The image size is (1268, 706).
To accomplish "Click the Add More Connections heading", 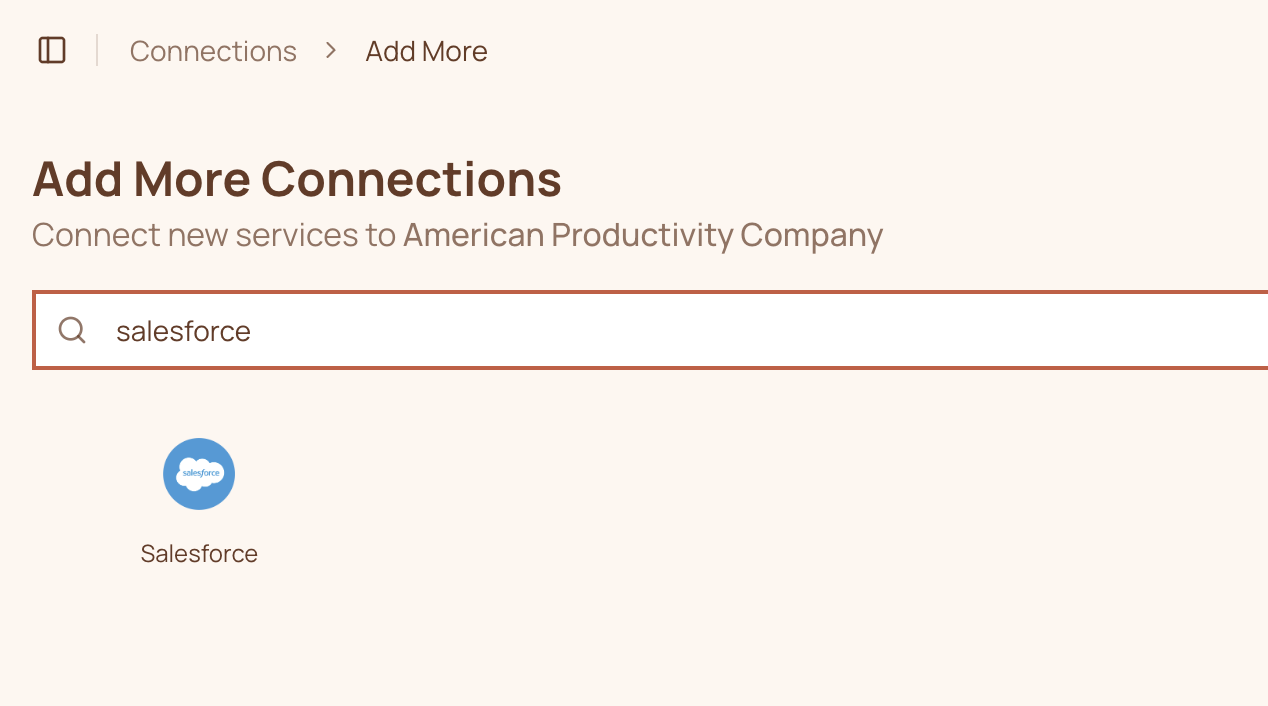I will (x=297, y=179).
